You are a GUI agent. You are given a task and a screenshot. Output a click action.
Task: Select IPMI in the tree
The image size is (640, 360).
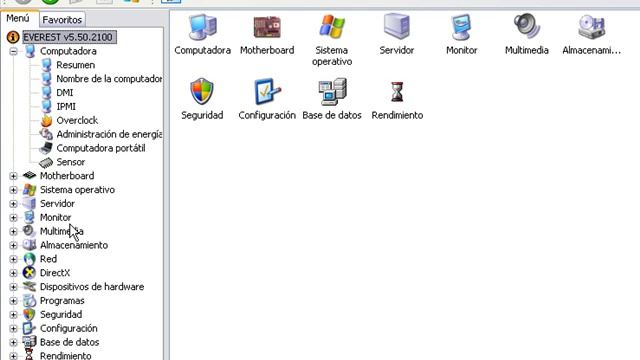66,107
